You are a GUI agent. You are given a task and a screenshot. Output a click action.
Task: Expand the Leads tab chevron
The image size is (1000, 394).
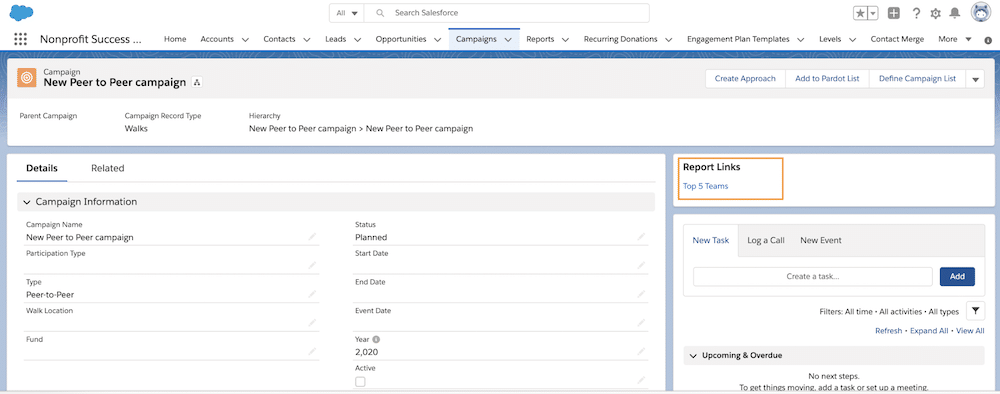coord(357,40)
